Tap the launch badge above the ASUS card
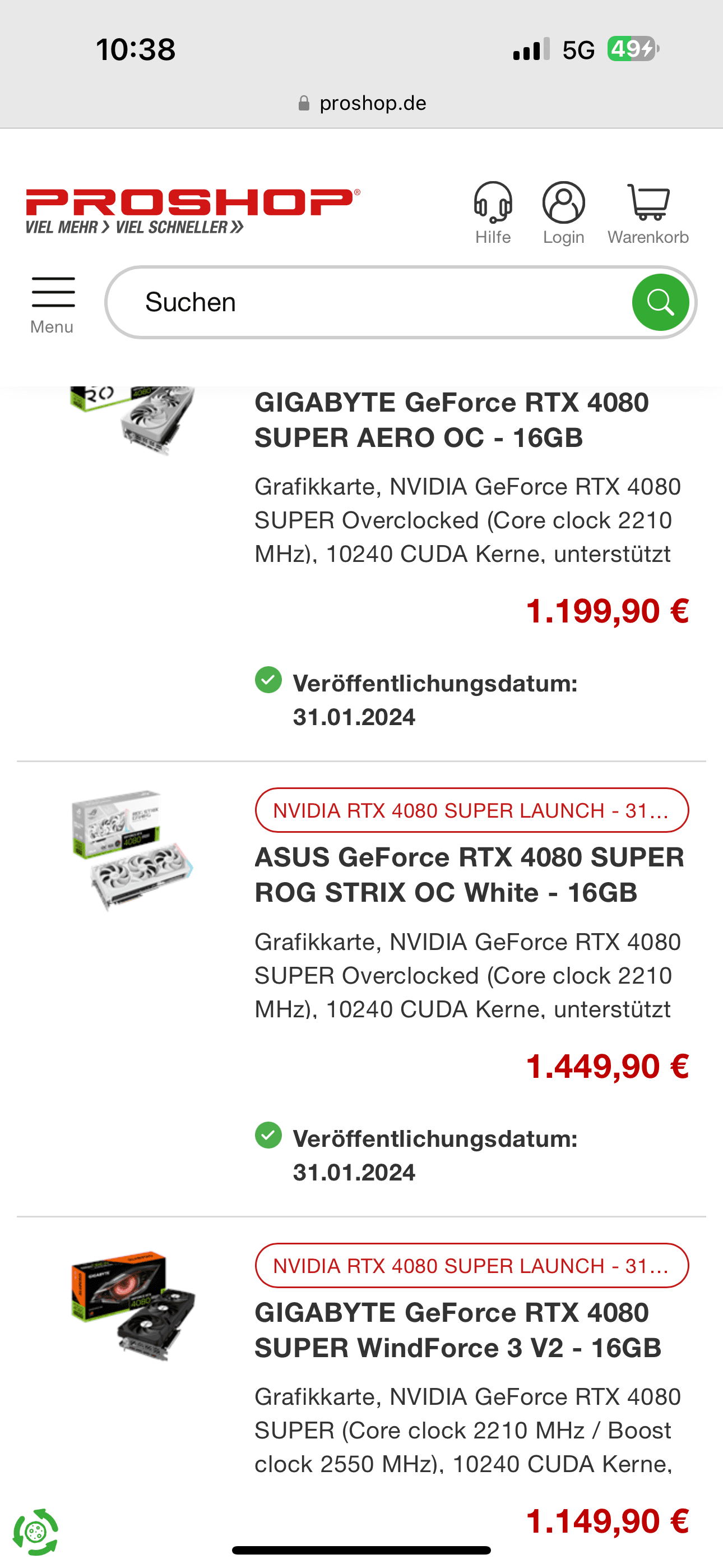The width and height of the screenshot is (723, 1568). [472, 810]
